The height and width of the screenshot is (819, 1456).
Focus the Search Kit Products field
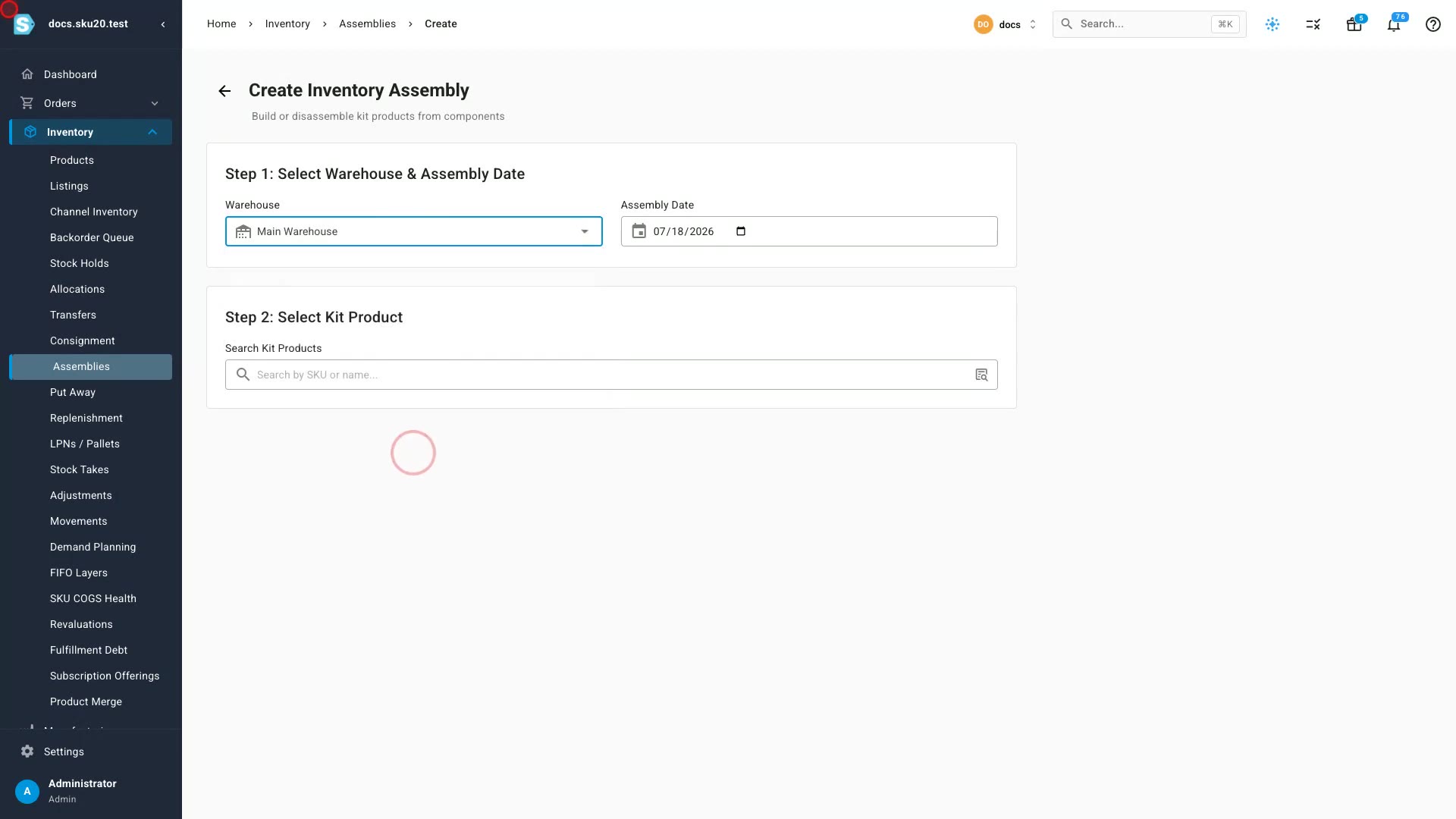[611, 375]
